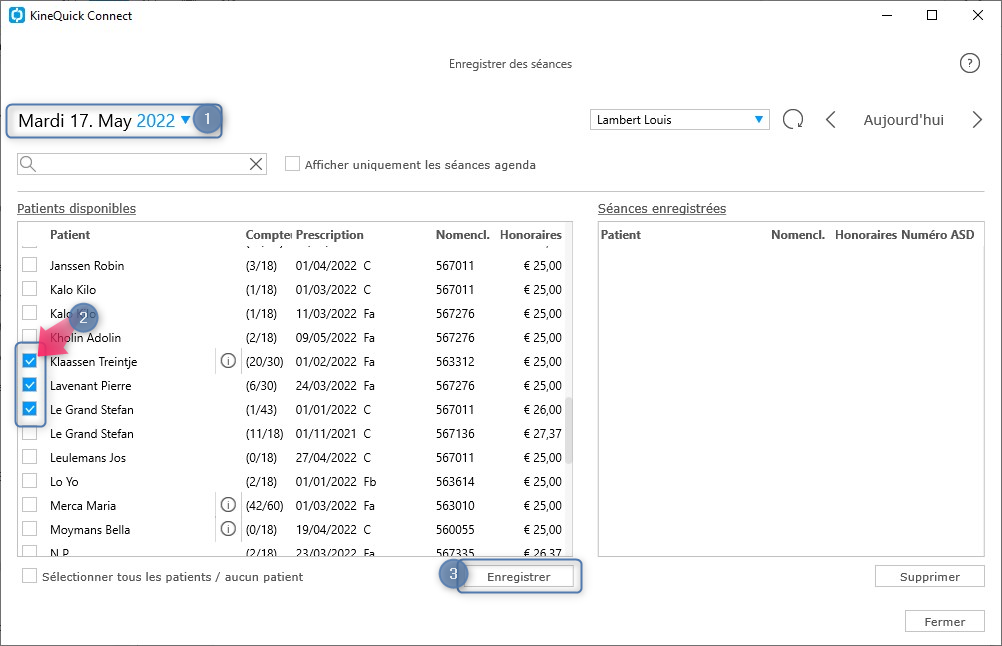This screenshot has height=646, width=1002.
Task: Uncheck Le Grand Stefan (1/43)
Action: click(29, 409)
